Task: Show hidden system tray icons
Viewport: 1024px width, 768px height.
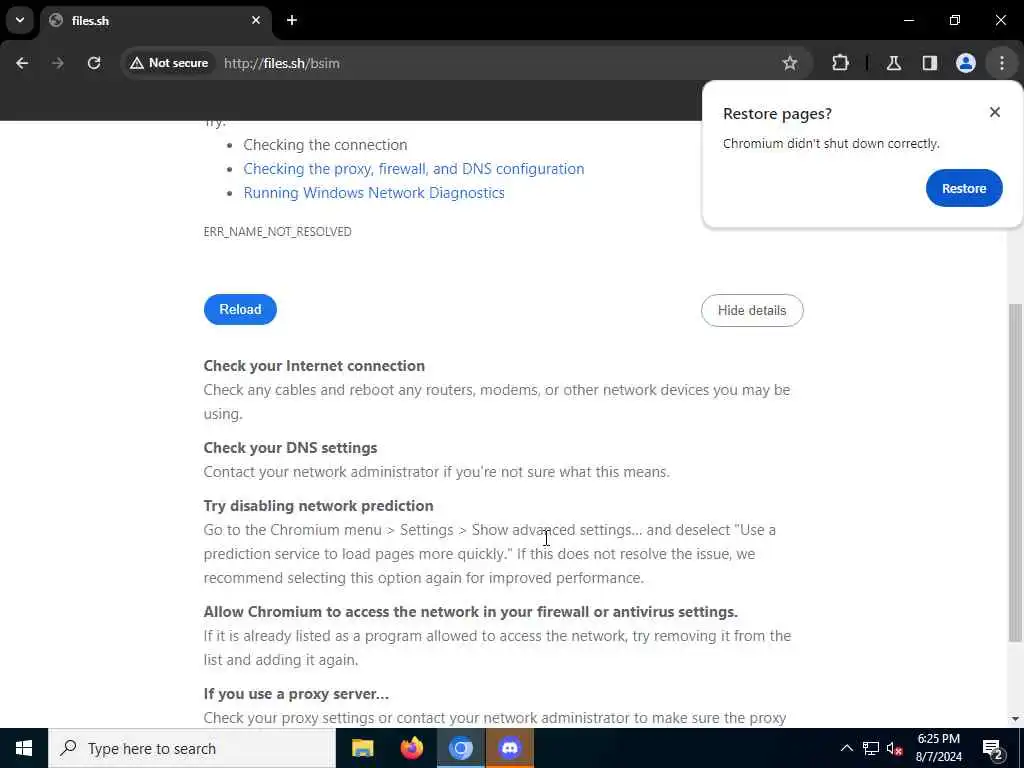Action: pyautogui.click(x=846, y=748)
